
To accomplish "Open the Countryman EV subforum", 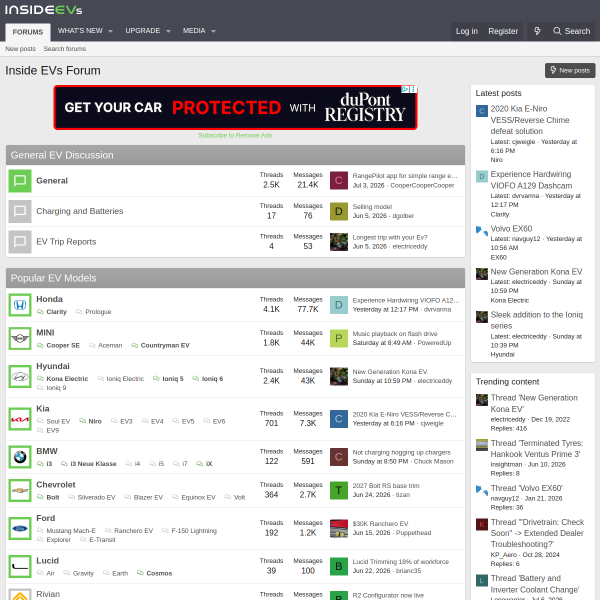I will pyautogui.click(x=165, y=345).
